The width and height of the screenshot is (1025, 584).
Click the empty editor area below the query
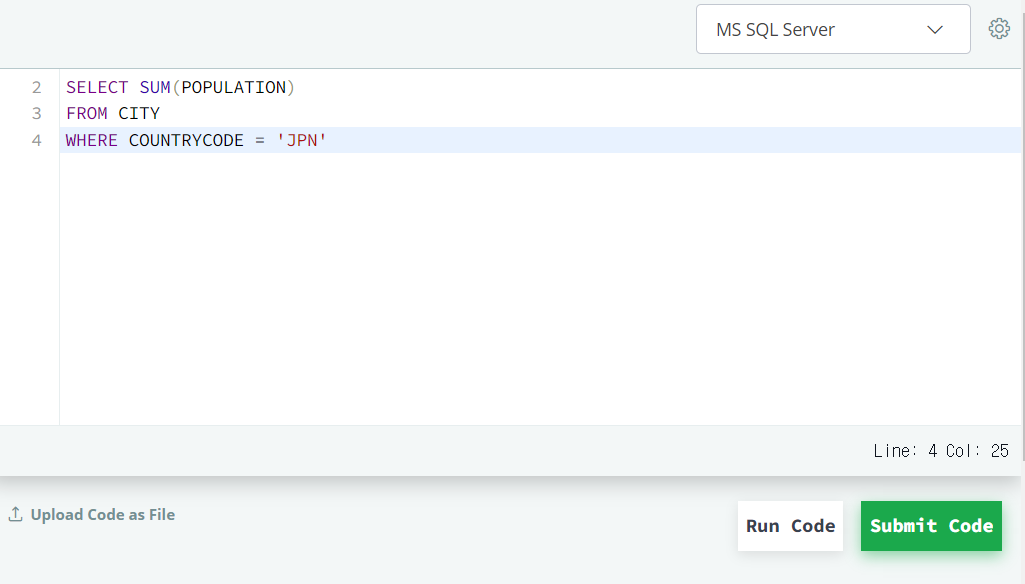tap(540, 288)
